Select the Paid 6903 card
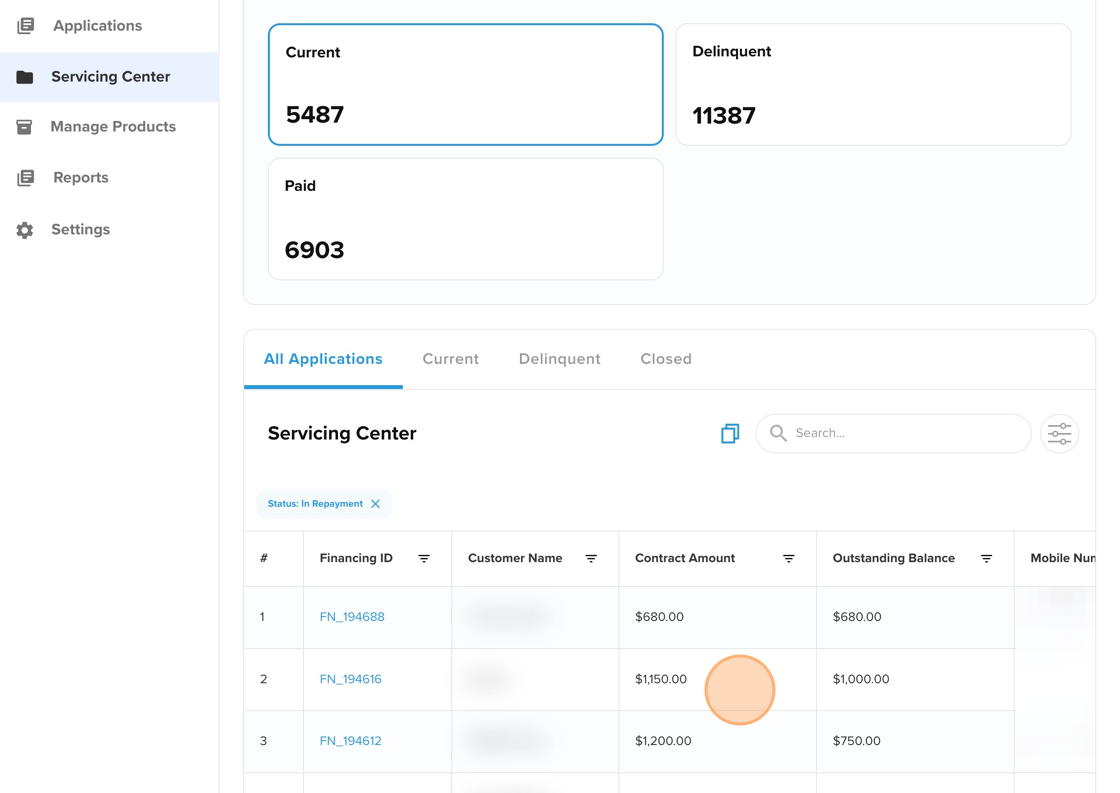 click(466, 219)
